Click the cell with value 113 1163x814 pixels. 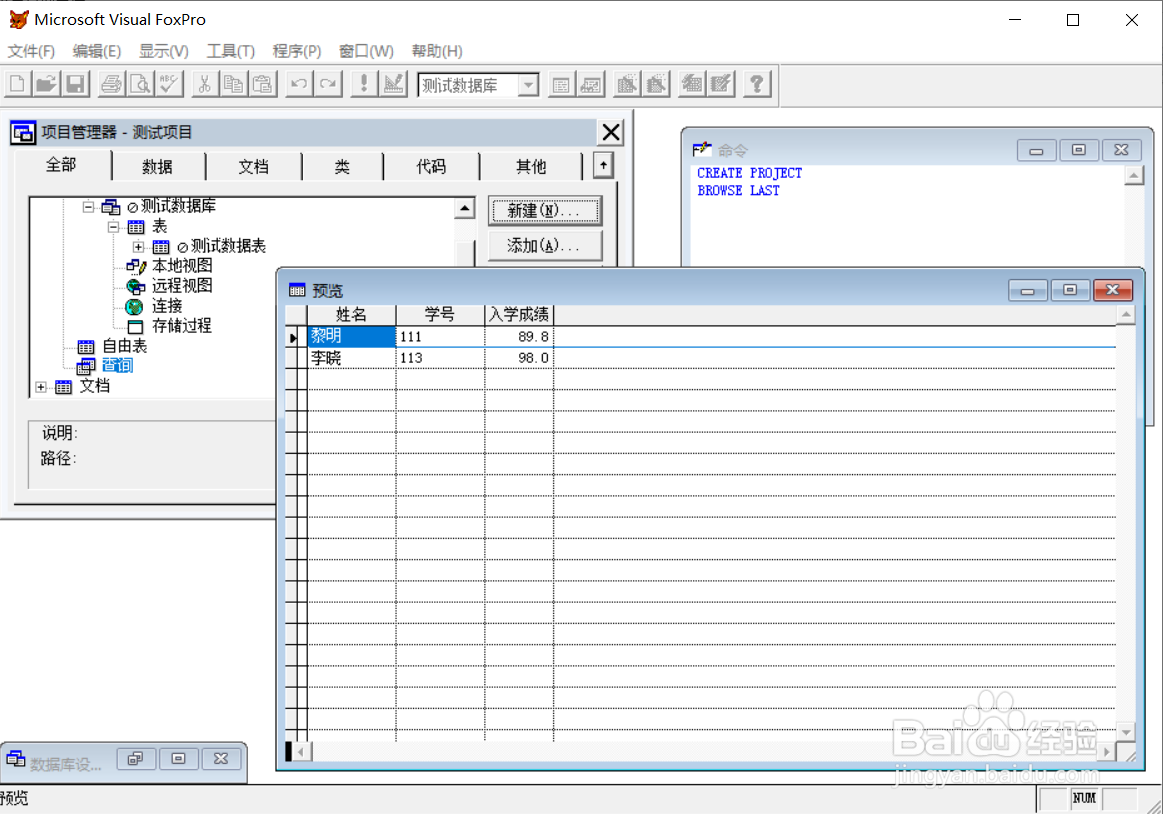tap(441, 358)
